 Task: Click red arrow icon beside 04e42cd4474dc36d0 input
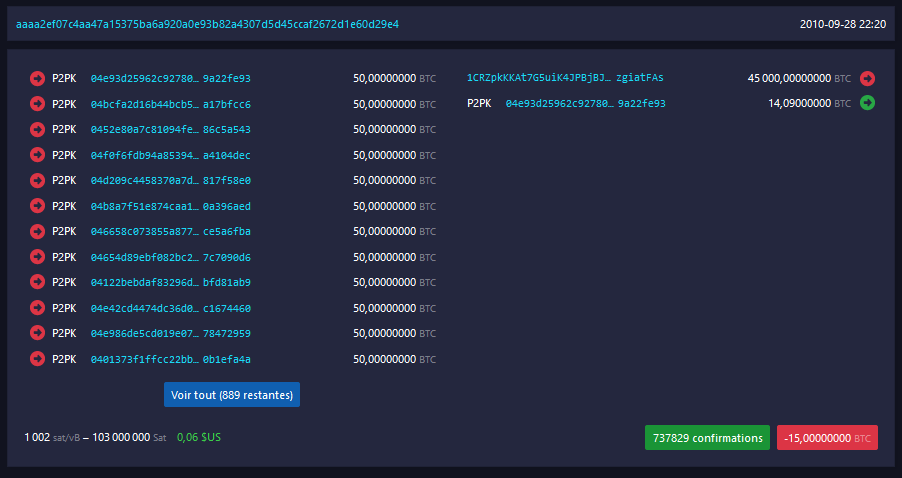37,308
